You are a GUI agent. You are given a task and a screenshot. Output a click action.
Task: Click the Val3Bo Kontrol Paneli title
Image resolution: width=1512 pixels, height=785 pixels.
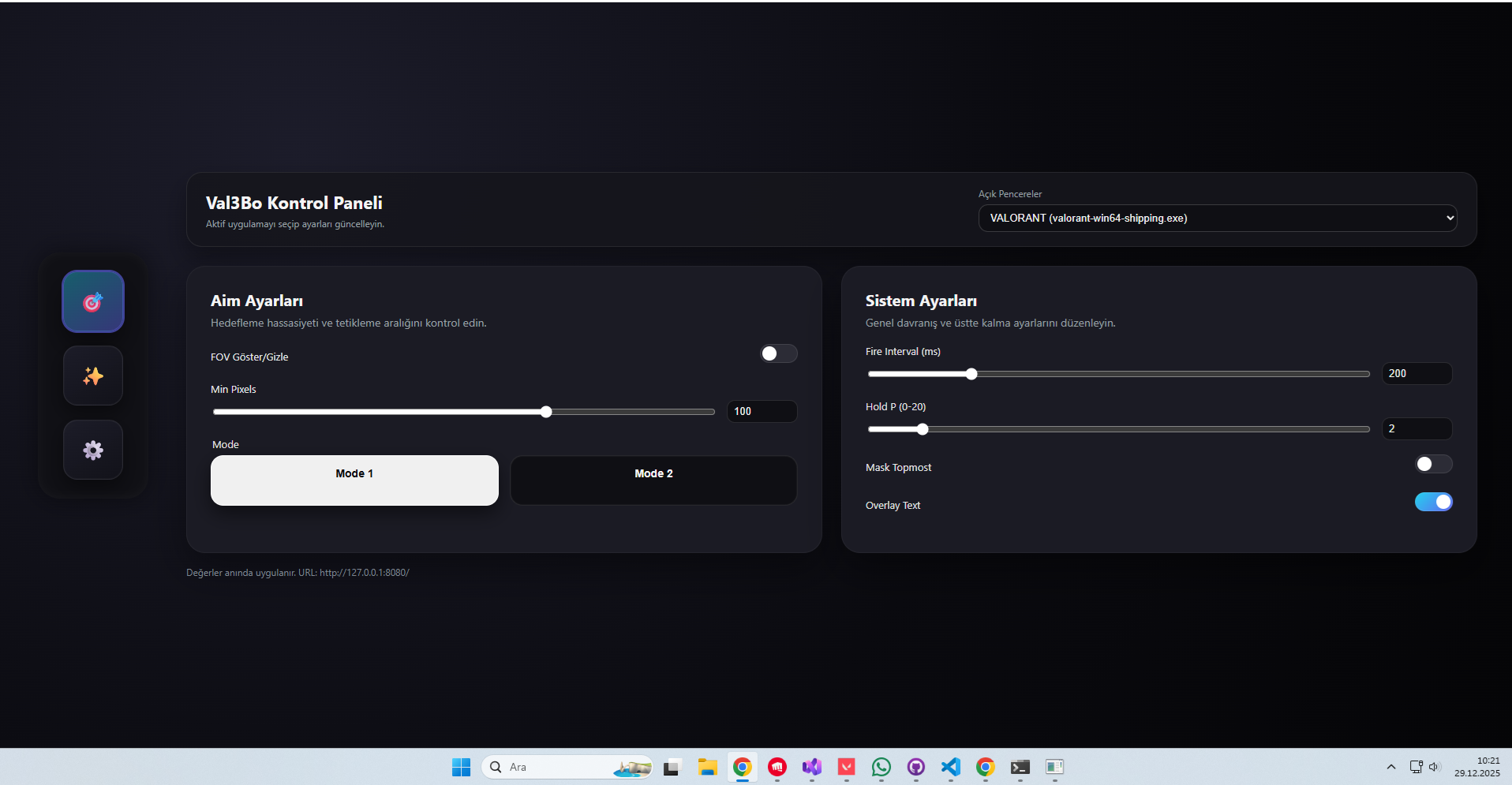294,203
